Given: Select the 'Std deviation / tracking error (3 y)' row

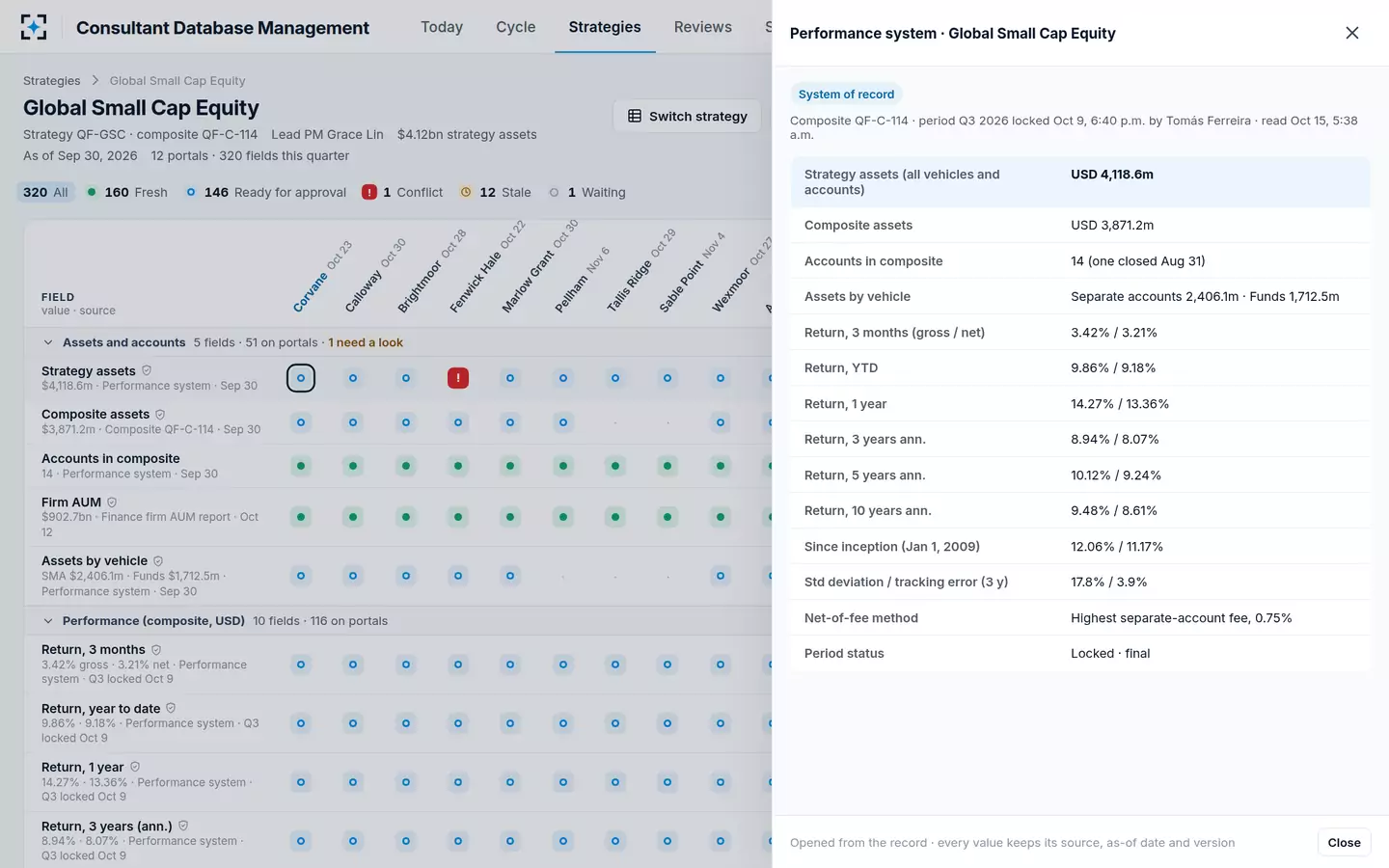Looking at the screenshot, I should pyautogui.click(x=1080, y=583).
